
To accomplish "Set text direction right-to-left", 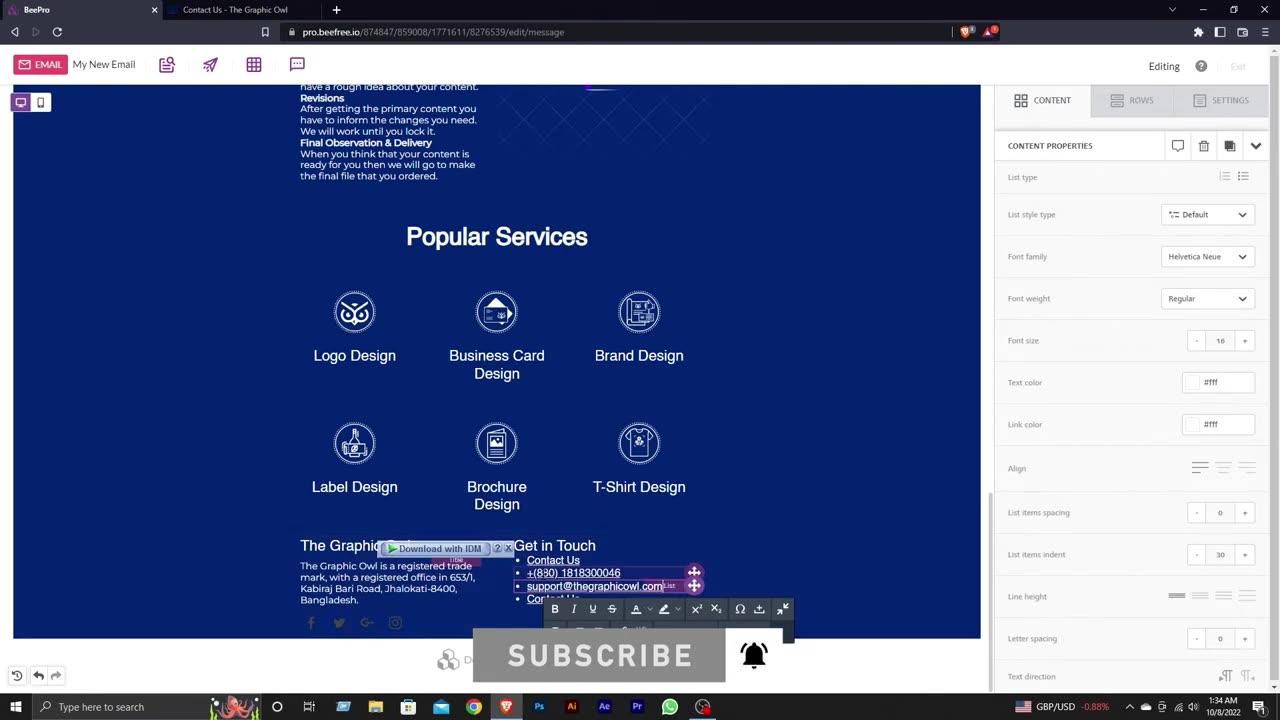I will coord(1247,677).
